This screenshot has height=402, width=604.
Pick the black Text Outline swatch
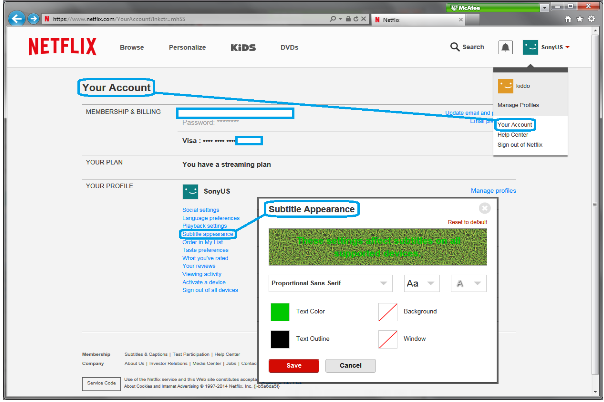280,339
